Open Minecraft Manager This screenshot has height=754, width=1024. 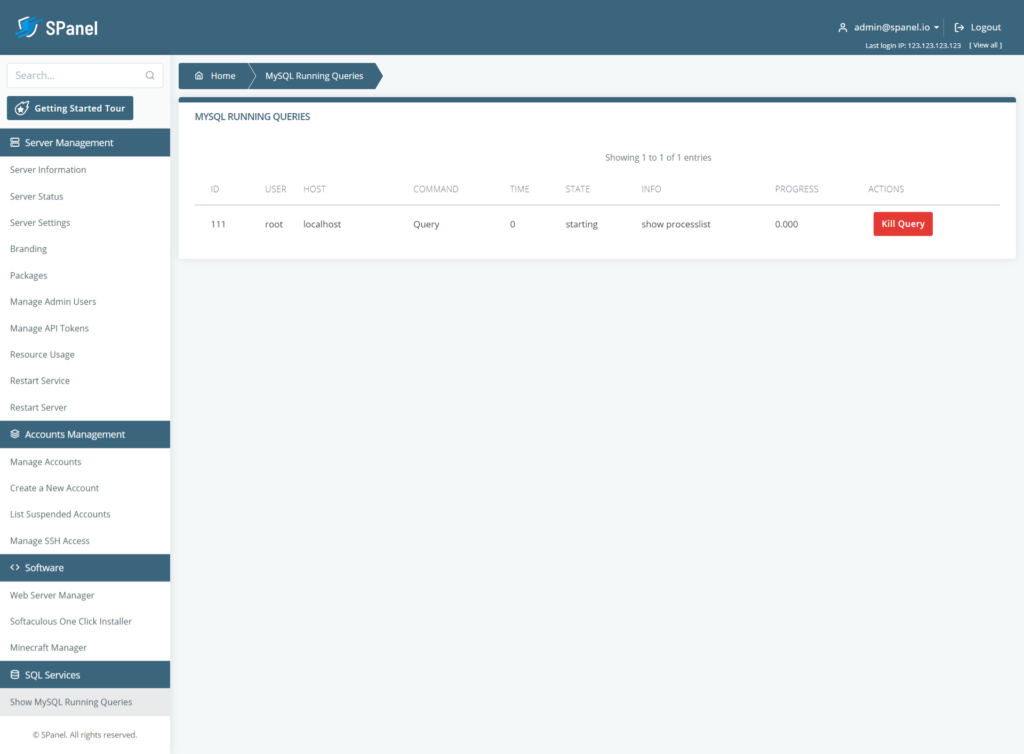tap(48, 648)
